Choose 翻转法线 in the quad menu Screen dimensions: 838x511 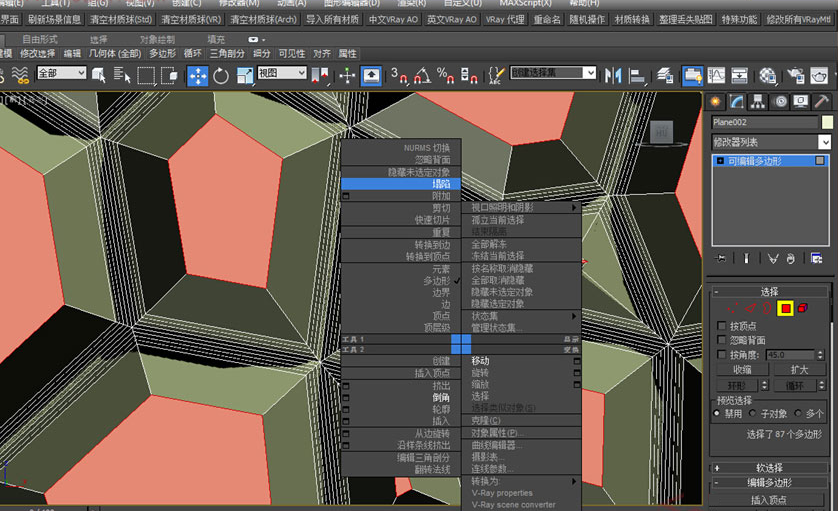pyautogui.click(x=401, y=470)
